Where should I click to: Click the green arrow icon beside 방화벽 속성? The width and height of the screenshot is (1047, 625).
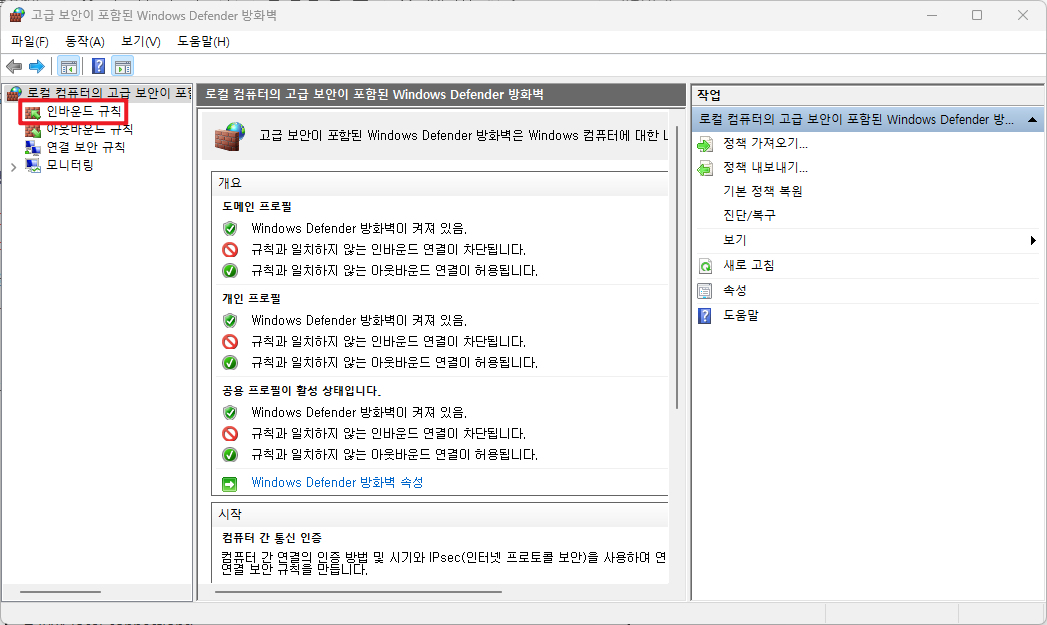click(230, 483)
